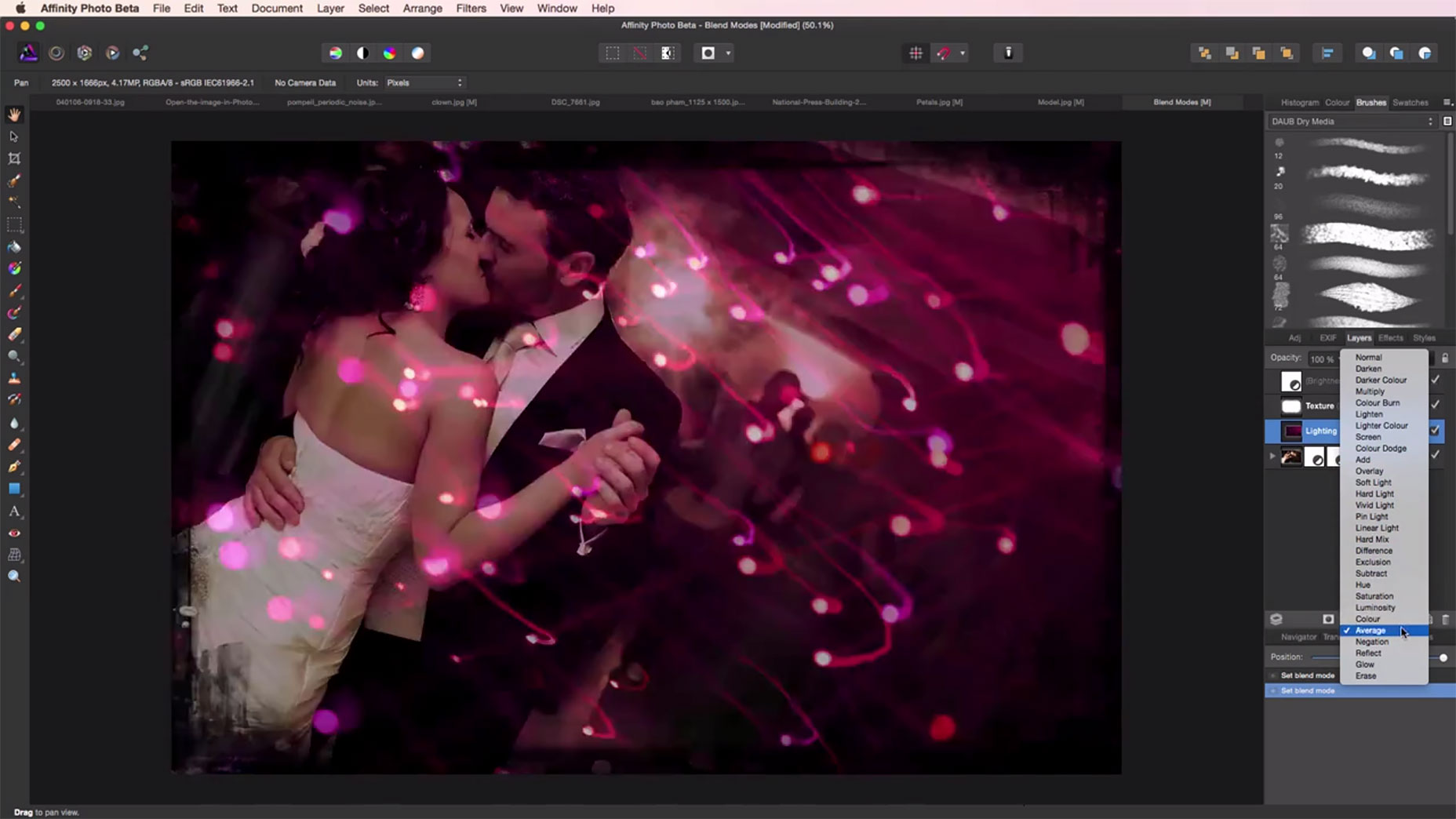Open the brushes panel options menu
Viewport: 1456px width, 819px height.
click(x=1447, y=103)
